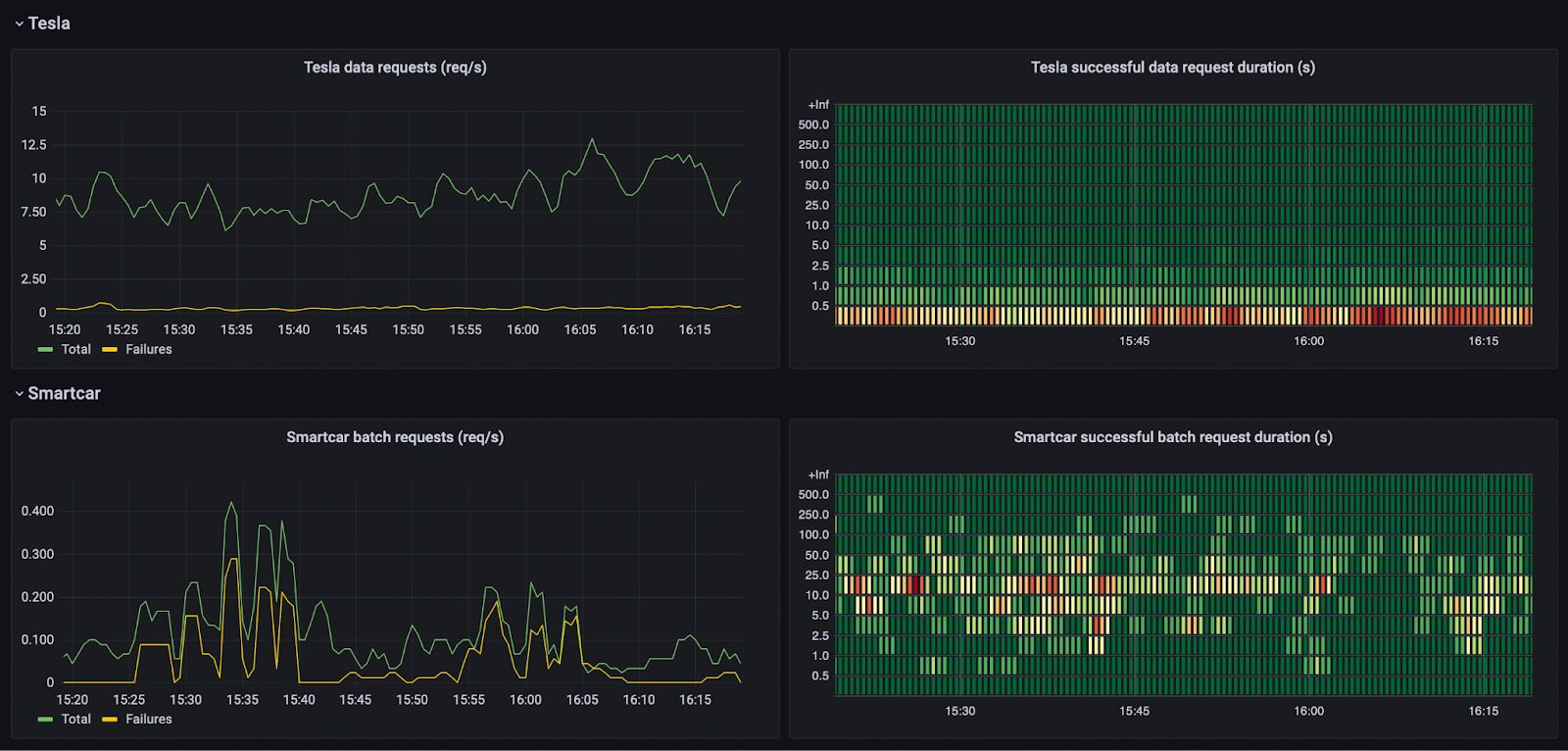Toggle the Total series in Tesla legend
The height and width of the screenshot is (751, 1568).
click(x=75, y=350)
